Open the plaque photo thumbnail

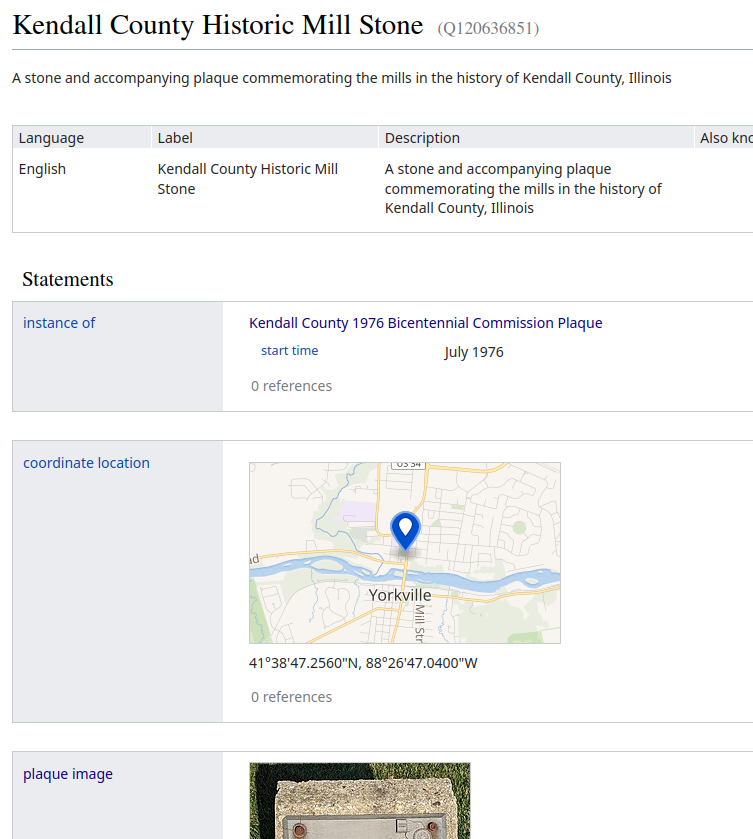coord(359,800)
